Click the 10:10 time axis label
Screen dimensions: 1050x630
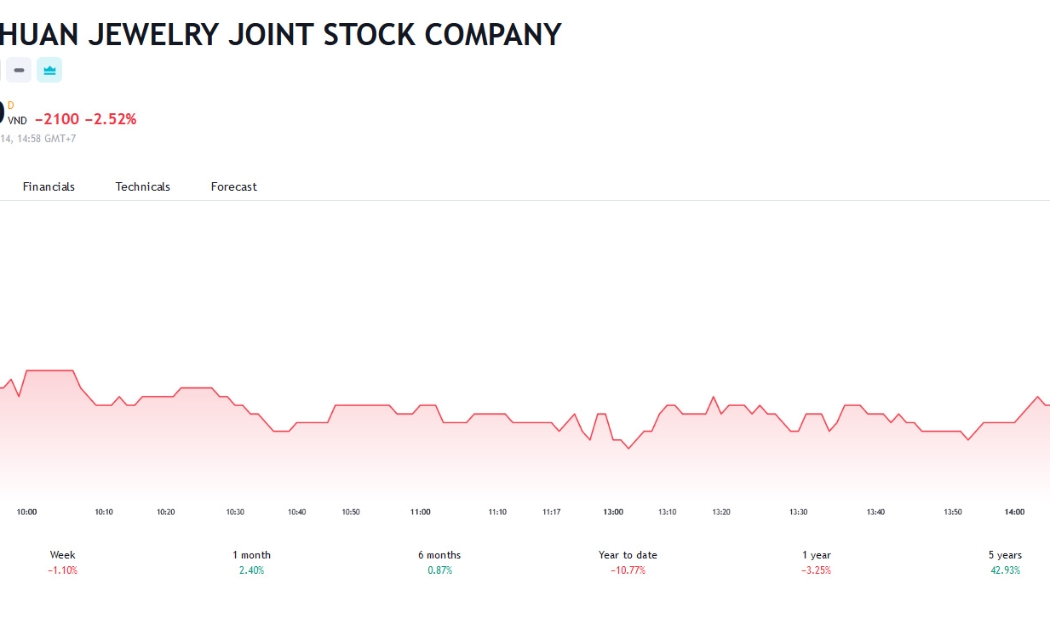click(x=104, y=512)
